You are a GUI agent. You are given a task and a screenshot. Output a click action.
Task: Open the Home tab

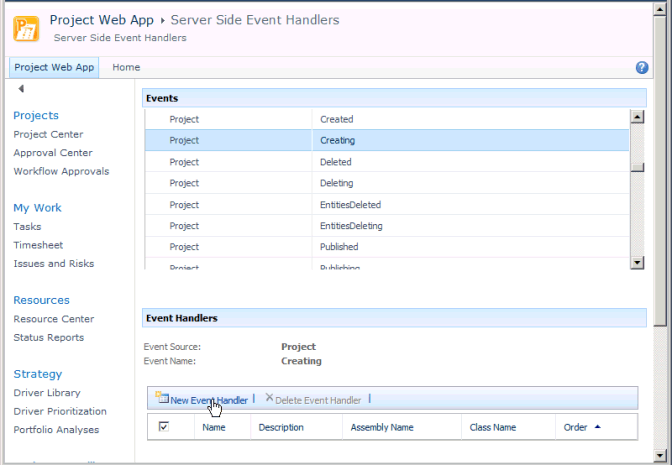[x=126, y=67]
